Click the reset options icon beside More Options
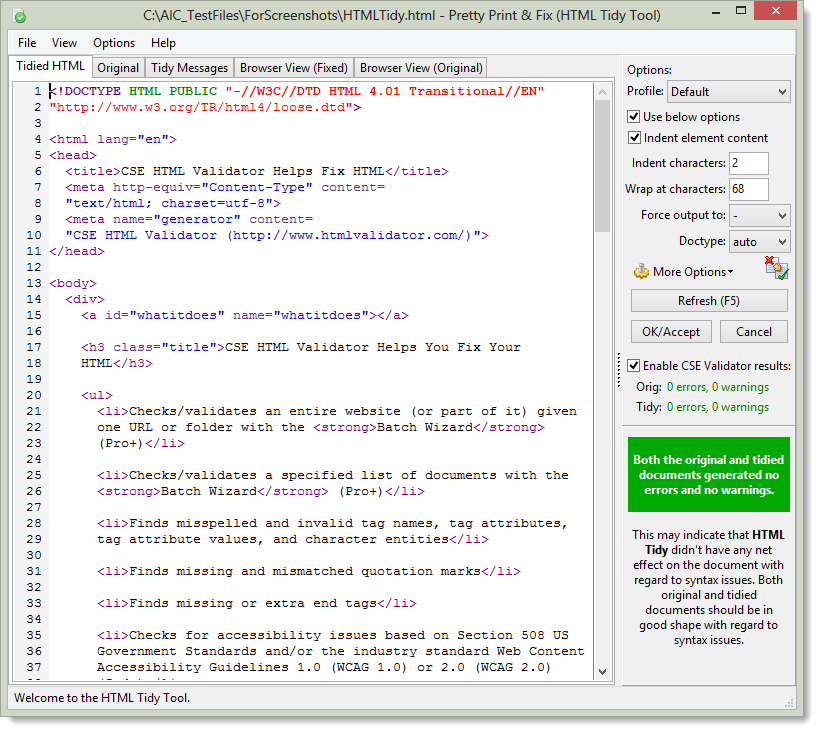This screenshot has width=819, height=732. pos(776,268)
